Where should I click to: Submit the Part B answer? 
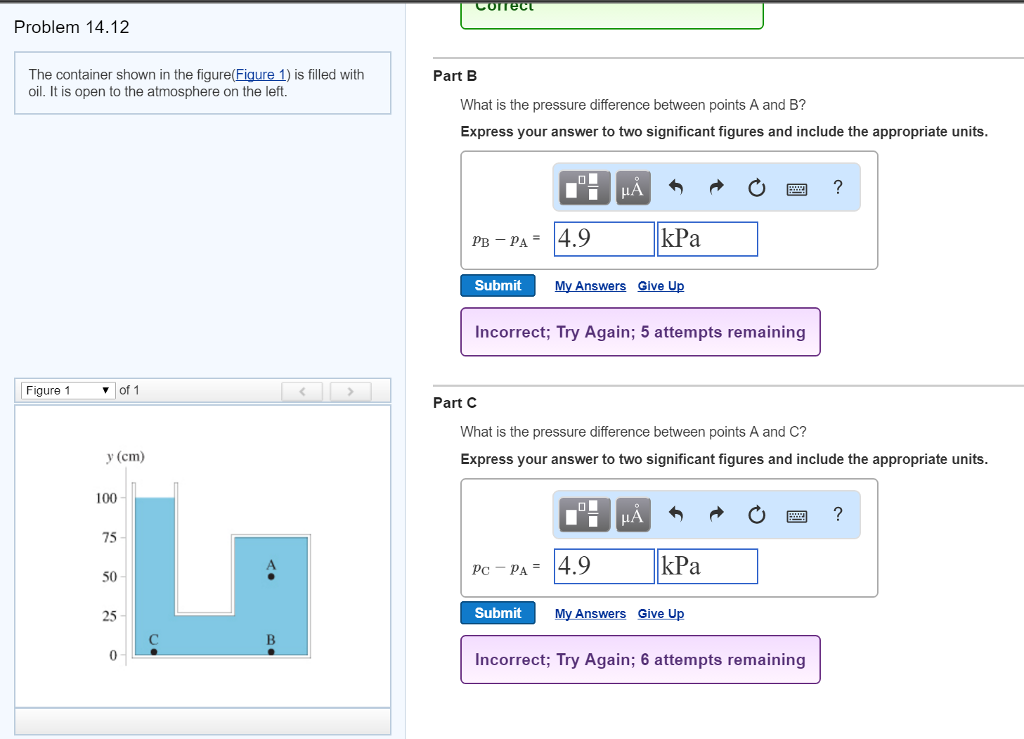click(497, 285)
